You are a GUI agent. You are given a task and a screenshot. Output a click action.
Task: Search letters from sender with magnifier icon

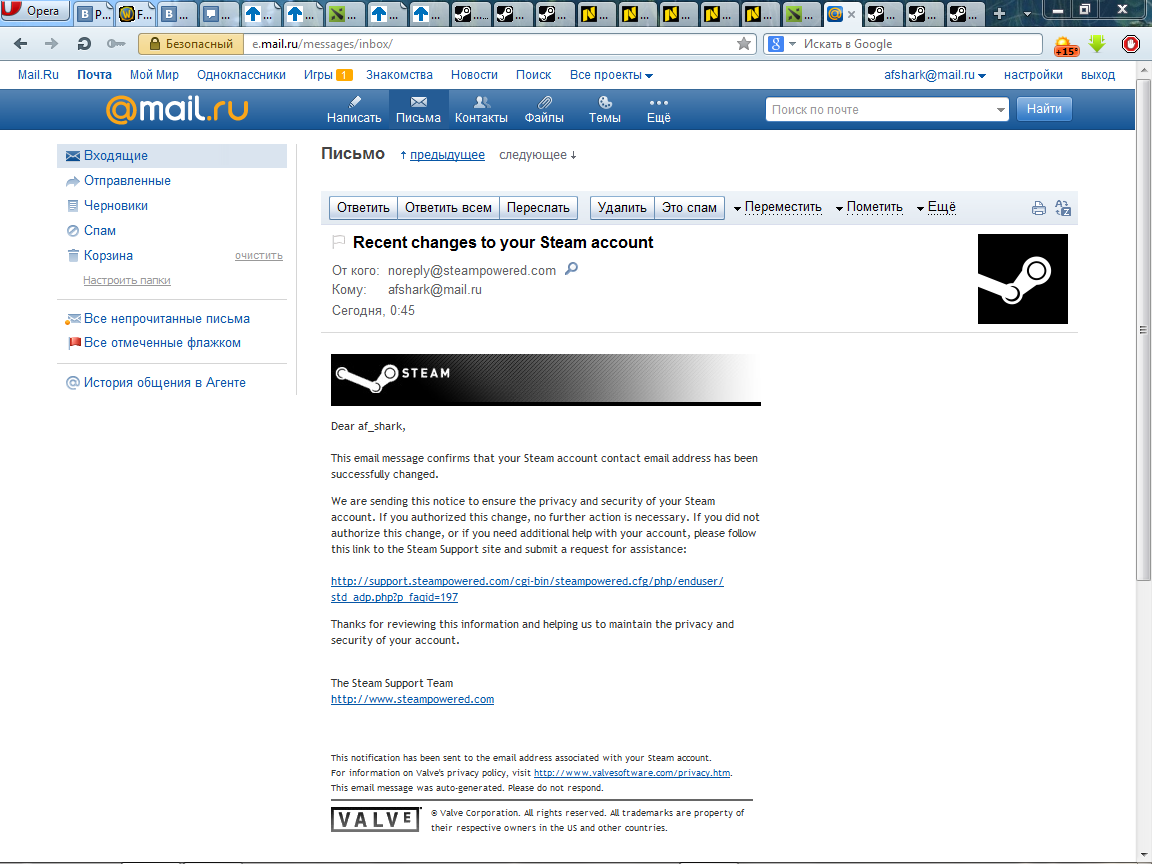pos(572,269)
